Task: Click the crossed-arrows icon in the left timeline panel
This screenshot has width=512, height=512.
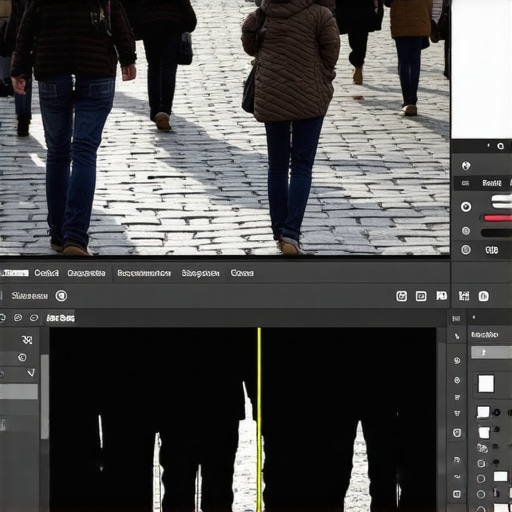Action: 27,340
